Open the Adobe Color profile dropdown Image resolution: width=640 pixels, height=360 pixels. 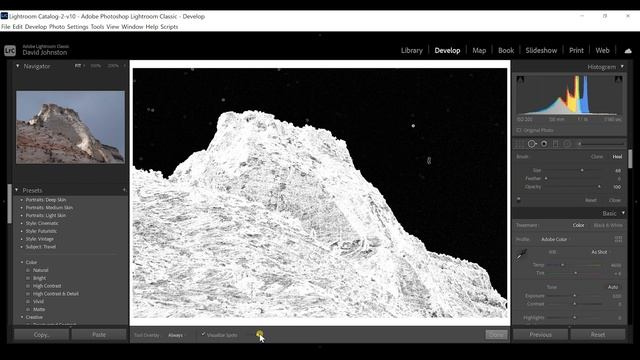pos(554,239)
